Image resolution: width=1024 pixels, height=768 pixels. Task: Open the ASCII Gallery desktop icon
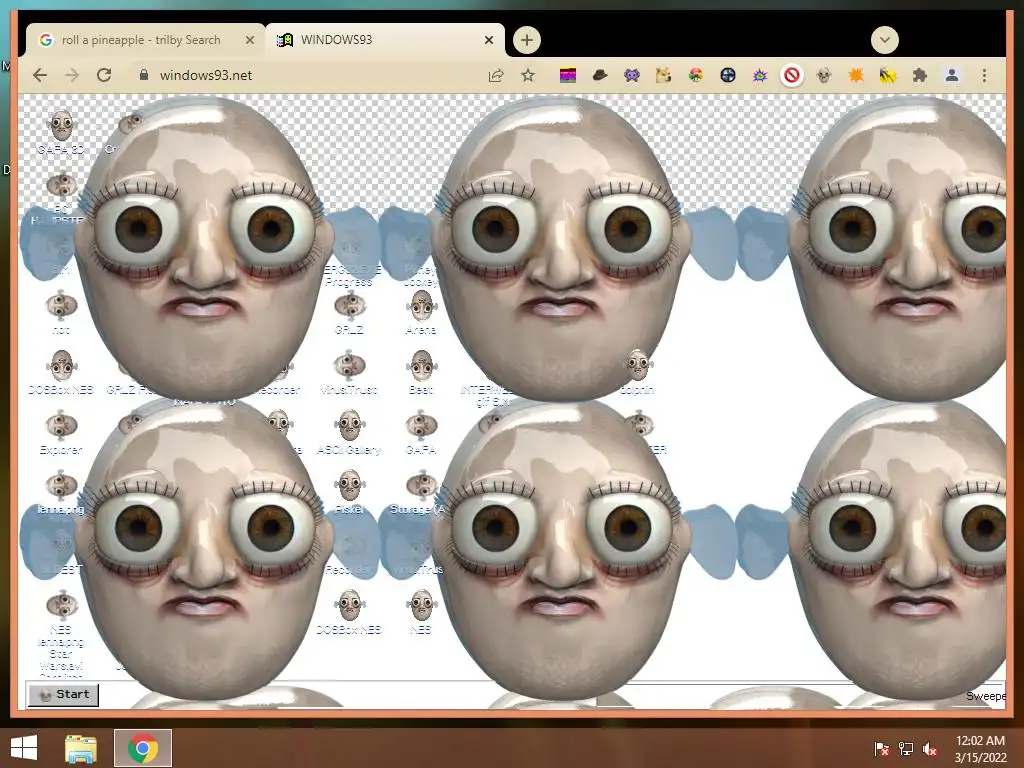tap(349, 432)
